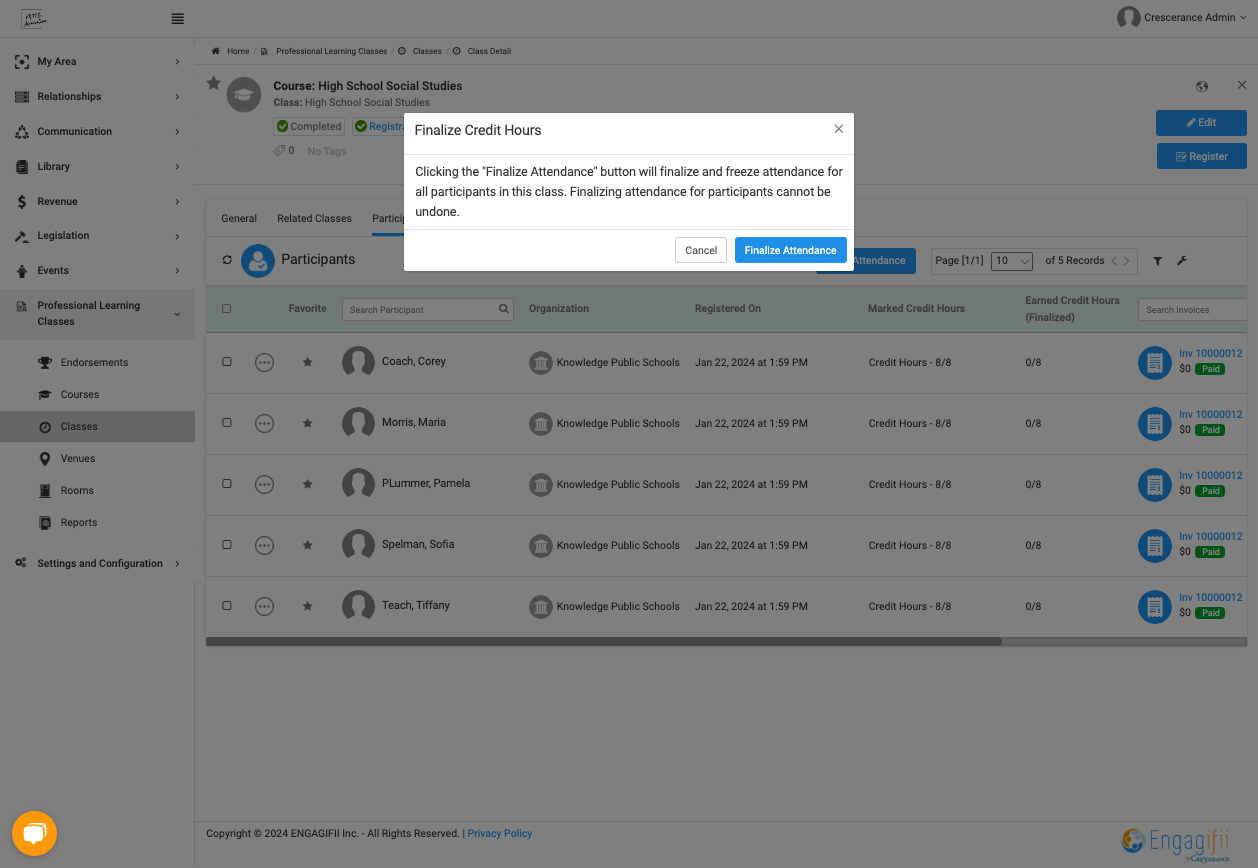1258x868 pixels.
Task: Click Professional Learning Classes breadcrumb
Action: 331,51
